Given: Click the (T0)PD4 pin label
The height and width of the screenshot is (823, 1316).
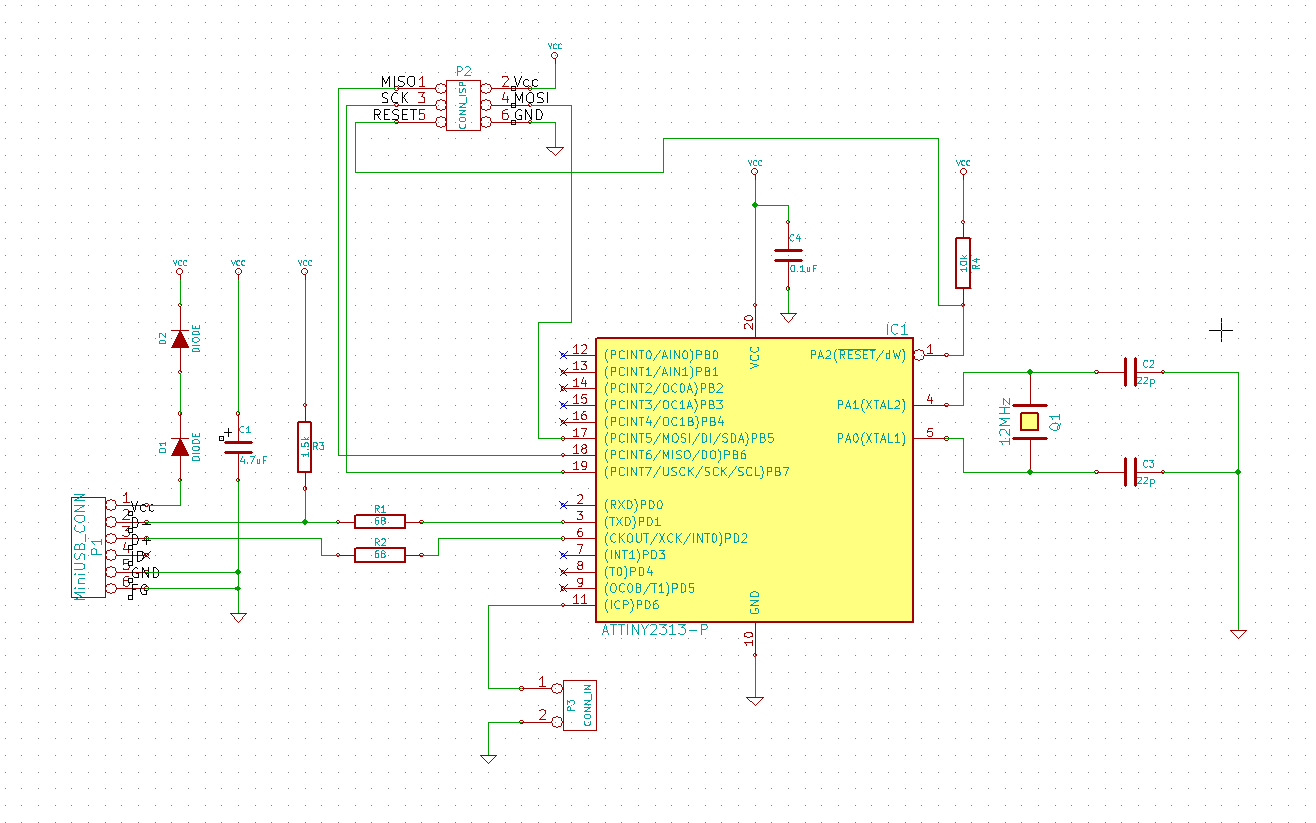Looking at the screenshot, I should pyautogui.click(x=631, y=571).
